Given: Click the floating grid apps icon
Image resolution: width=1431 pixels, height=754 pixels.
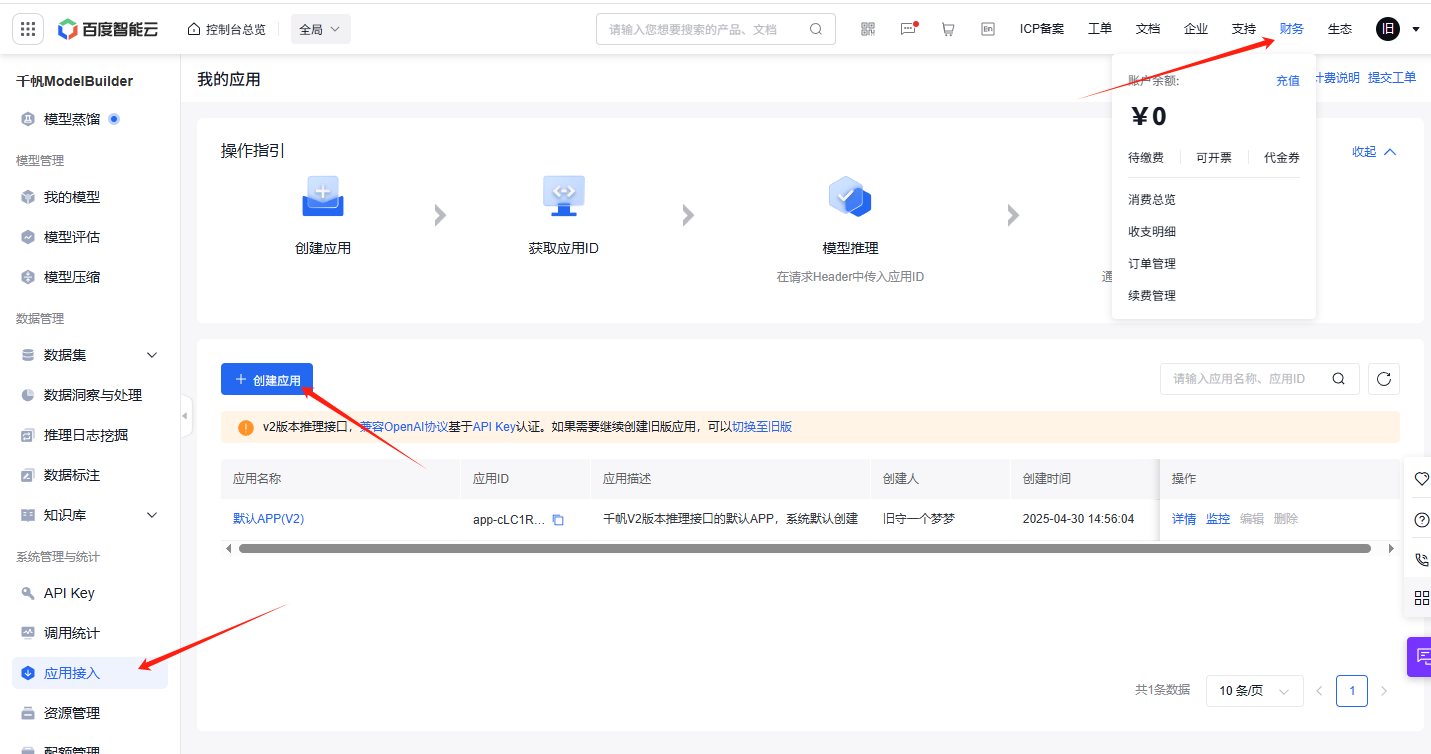Looking at the screenshot, I should (1421, 598).
